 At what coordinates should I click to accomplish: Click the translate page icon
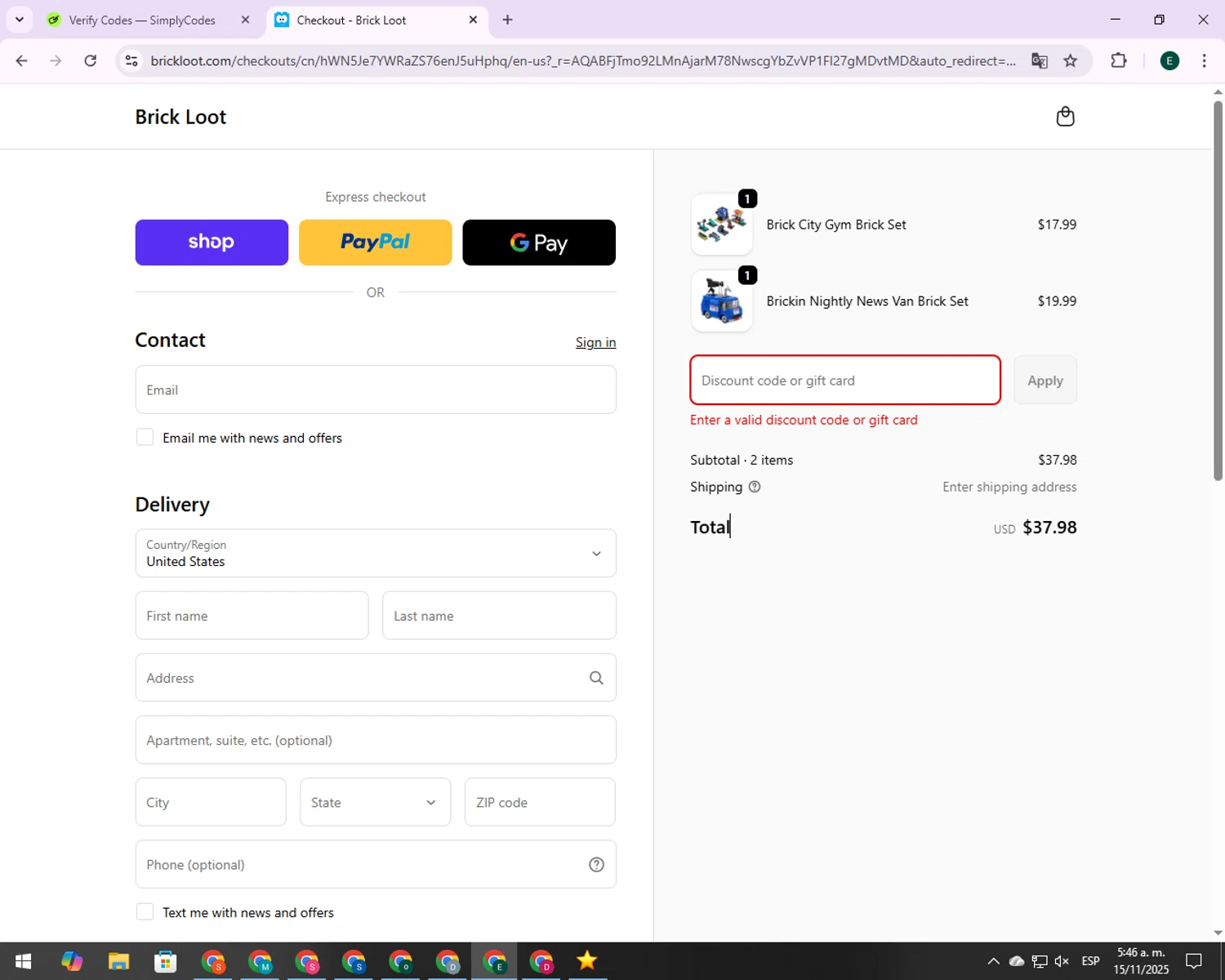[1039, 60]
